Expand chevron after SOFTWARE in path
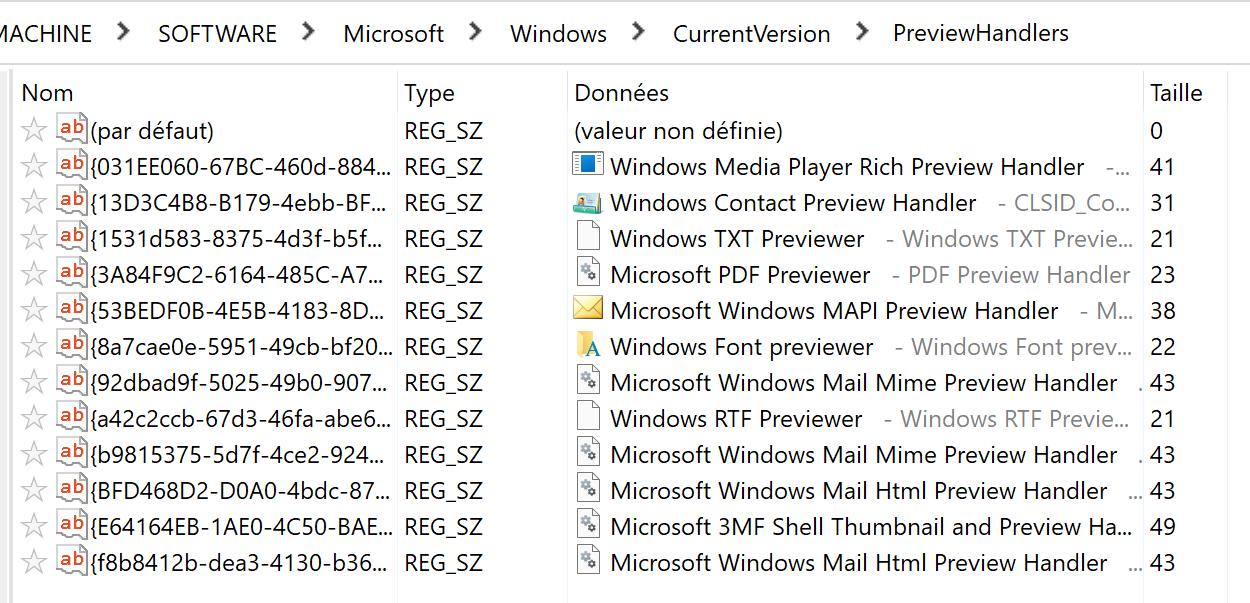This screenshot has width=1250, height=603. (308, 32)
